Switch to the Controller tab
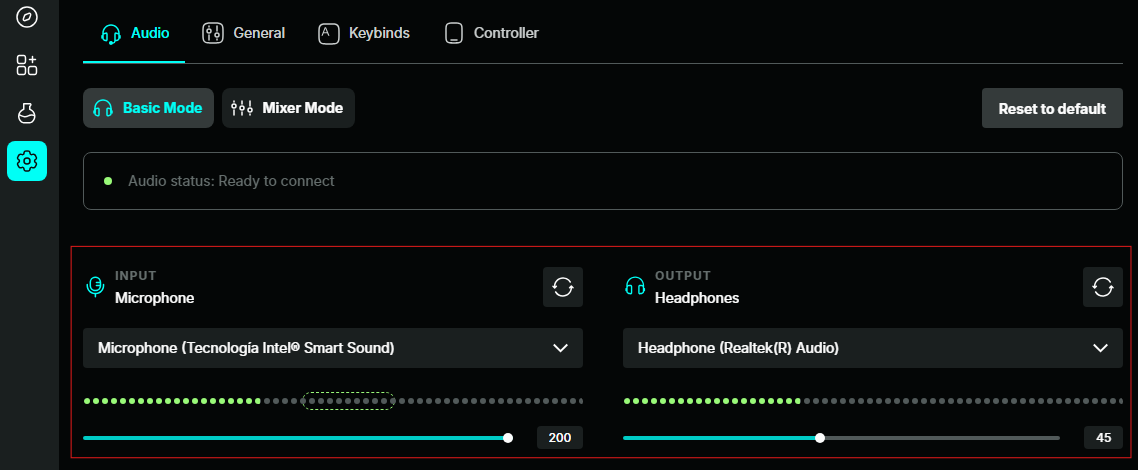Screen dimensions: 1138x470 click(491, 33)
